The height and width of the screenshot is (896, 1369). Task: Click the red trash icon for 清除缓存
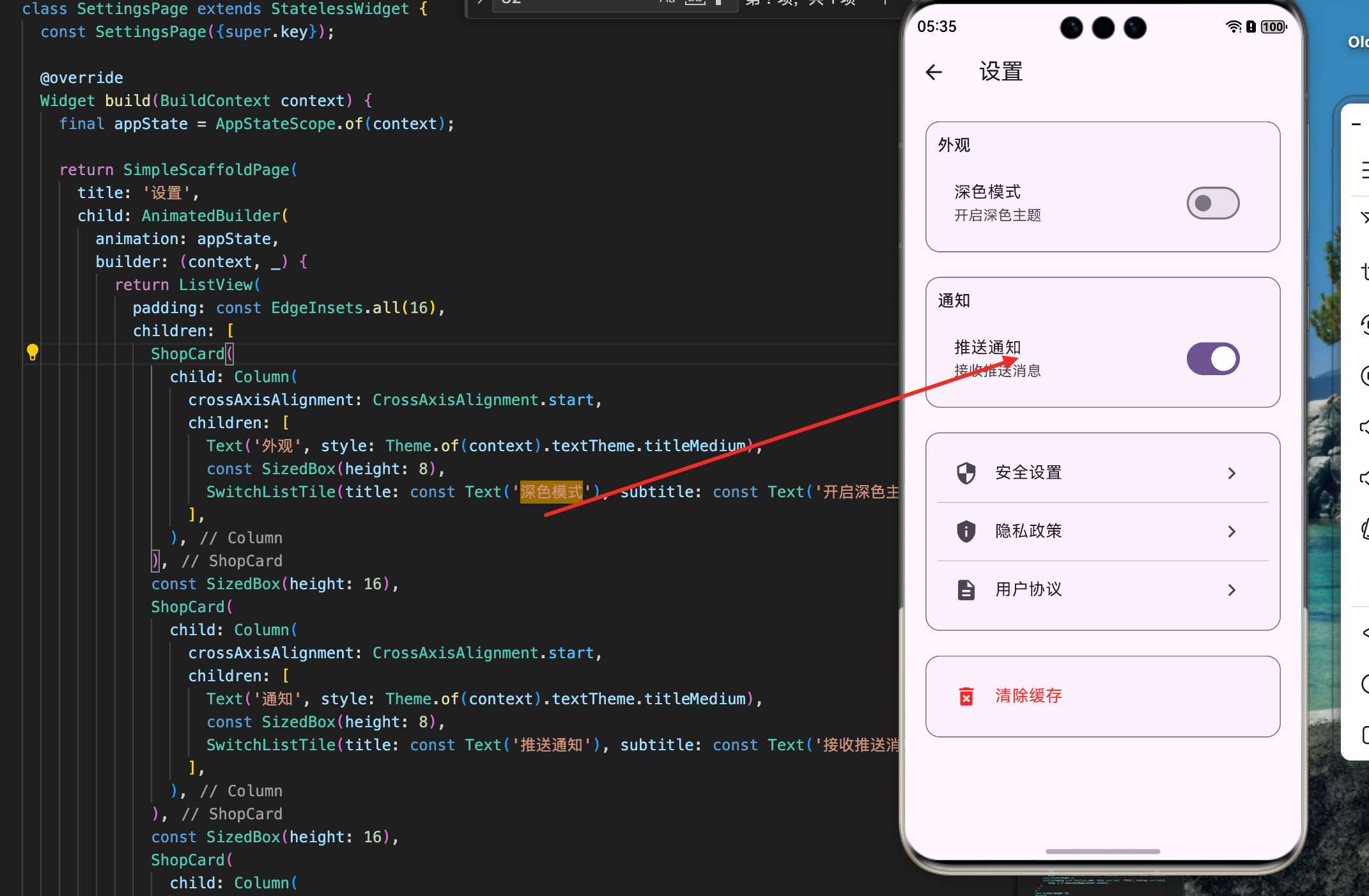(x=966, y=696)
